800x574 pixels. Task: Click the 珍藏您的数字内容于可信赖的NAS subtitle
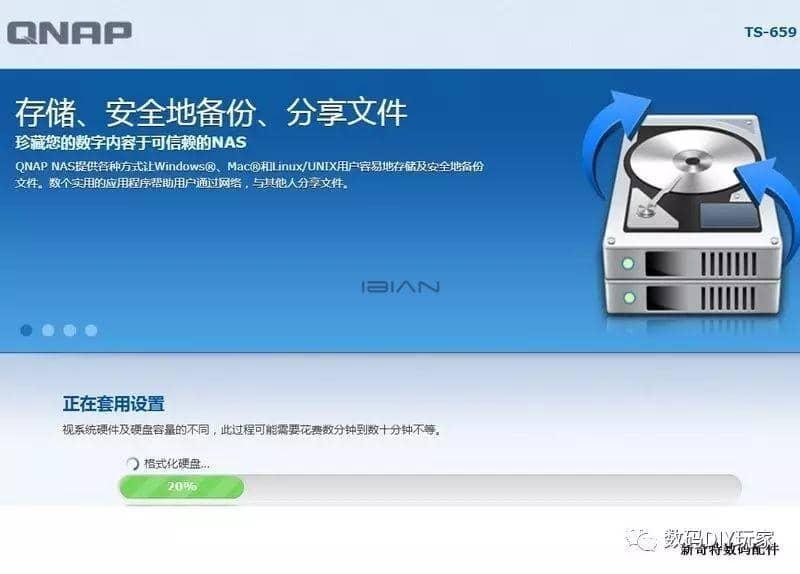(131, 142)
